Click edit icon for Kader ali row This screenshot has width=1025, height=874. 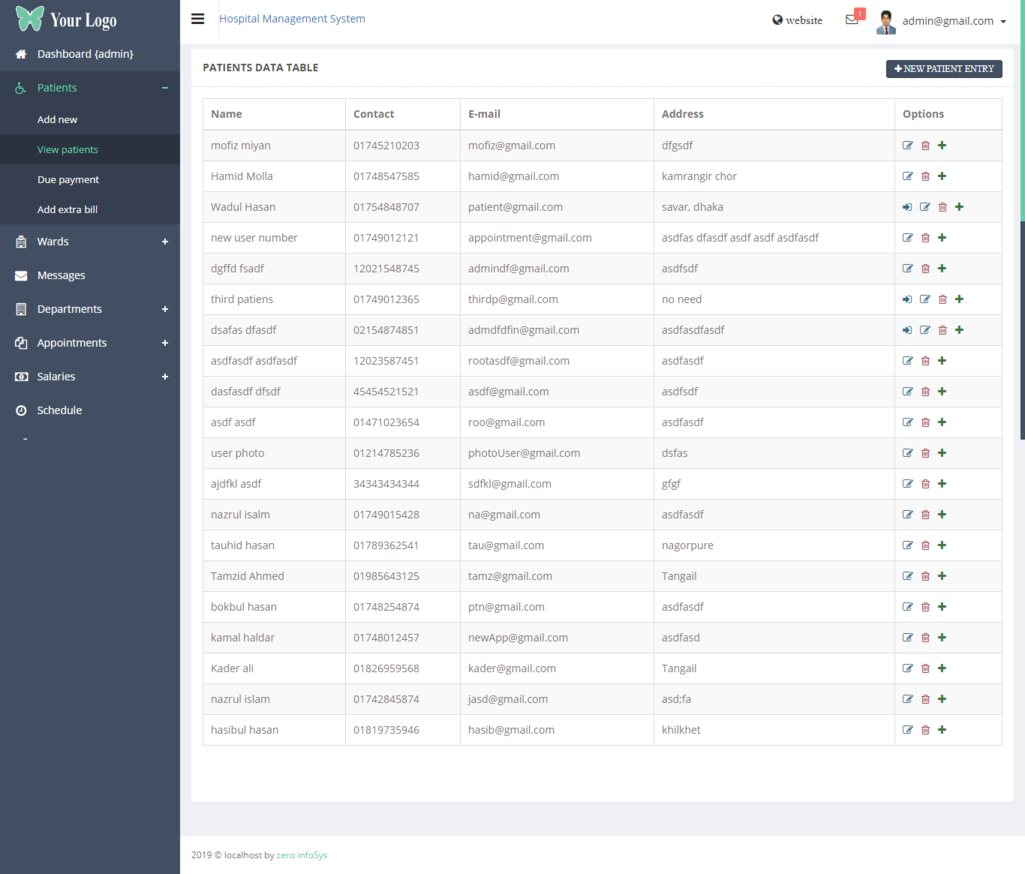click(908, 669)
